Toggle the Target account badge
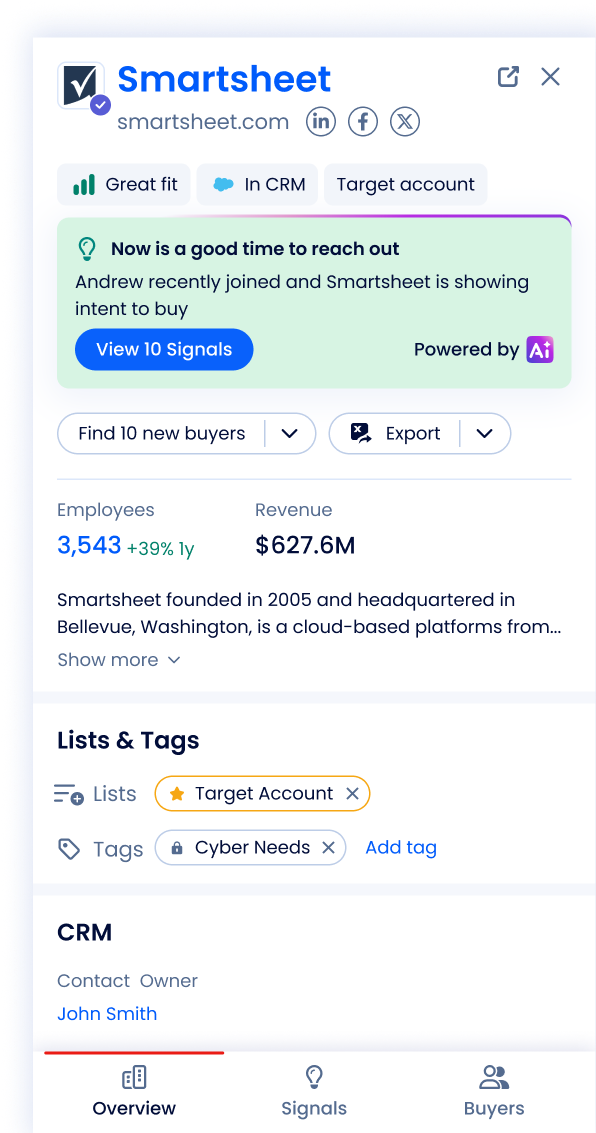This screenshot has width=596, height=1133. (405, 184)
